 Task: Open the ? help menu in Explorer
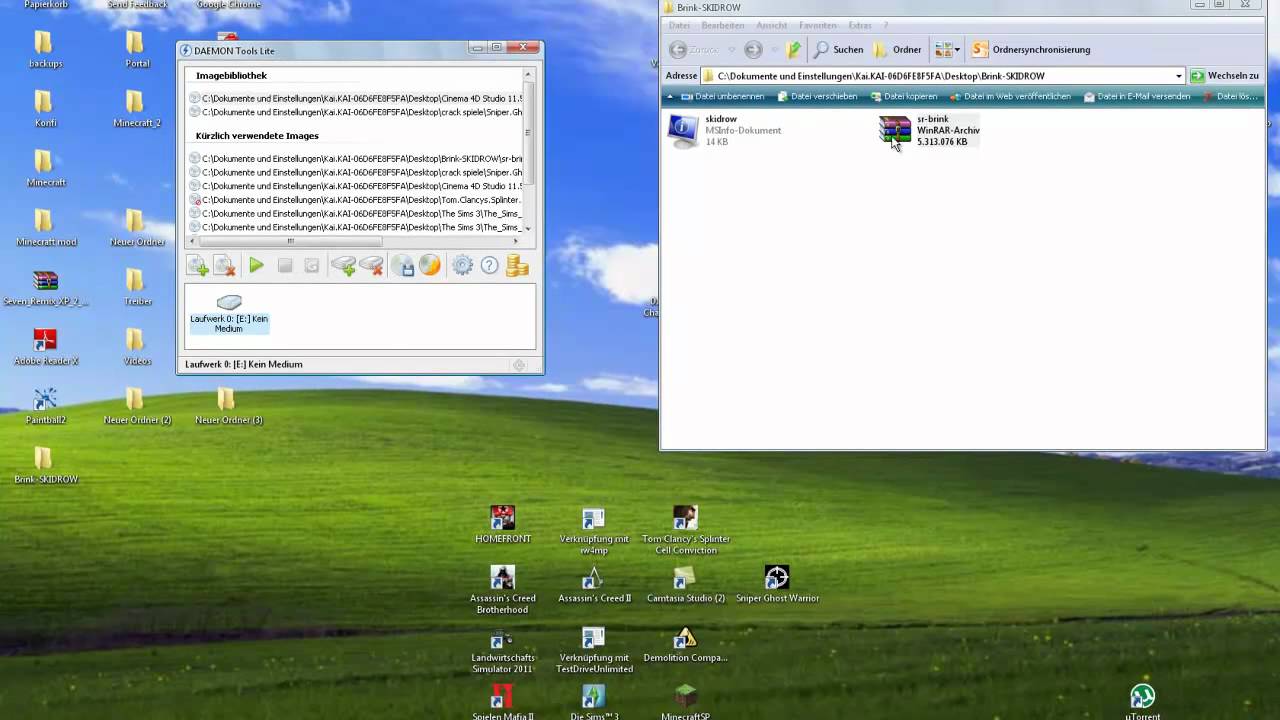click(885, 25)
